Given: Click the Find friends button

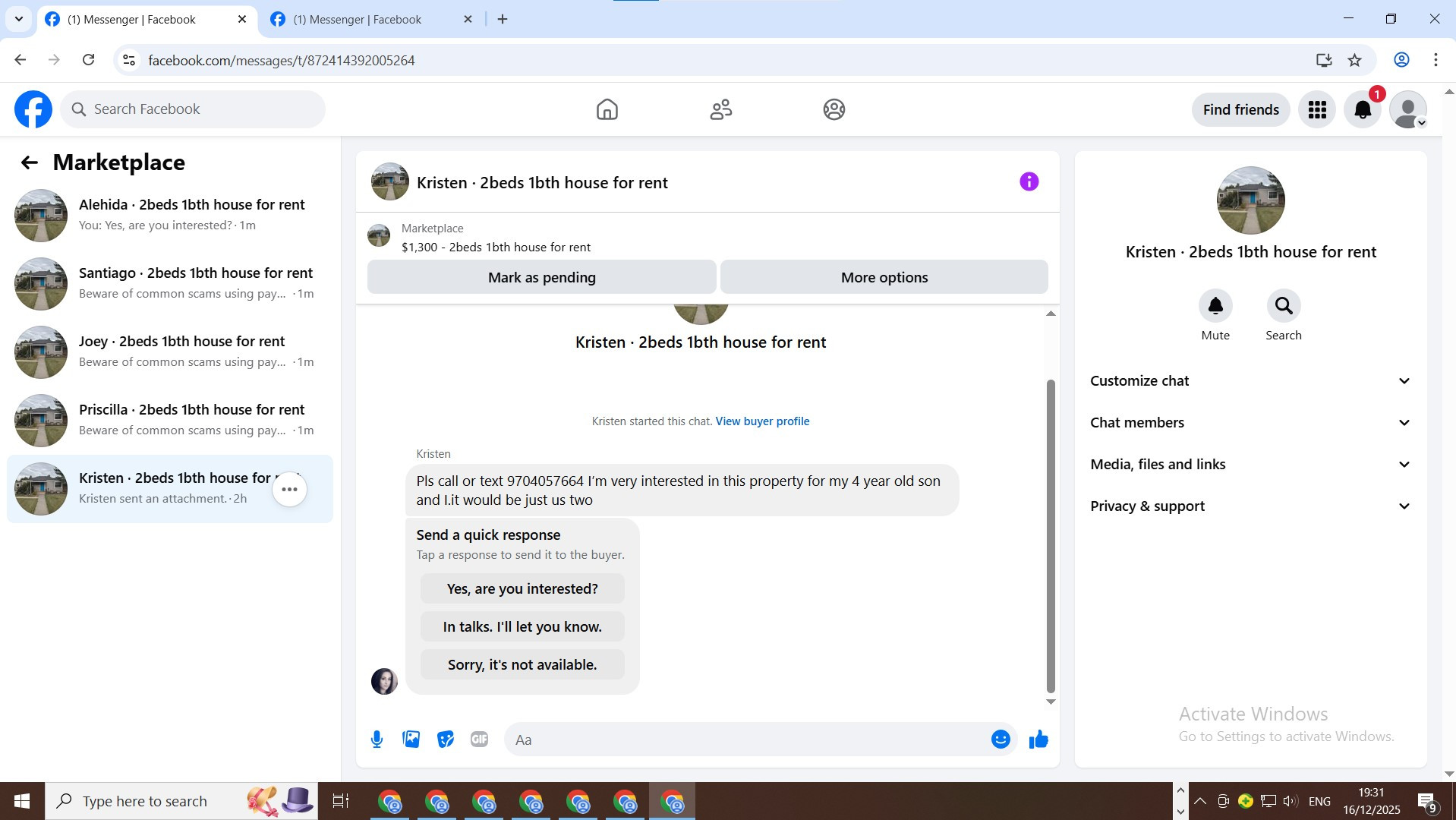Looking at the screenshot, I should click(x=1241, y=109).
